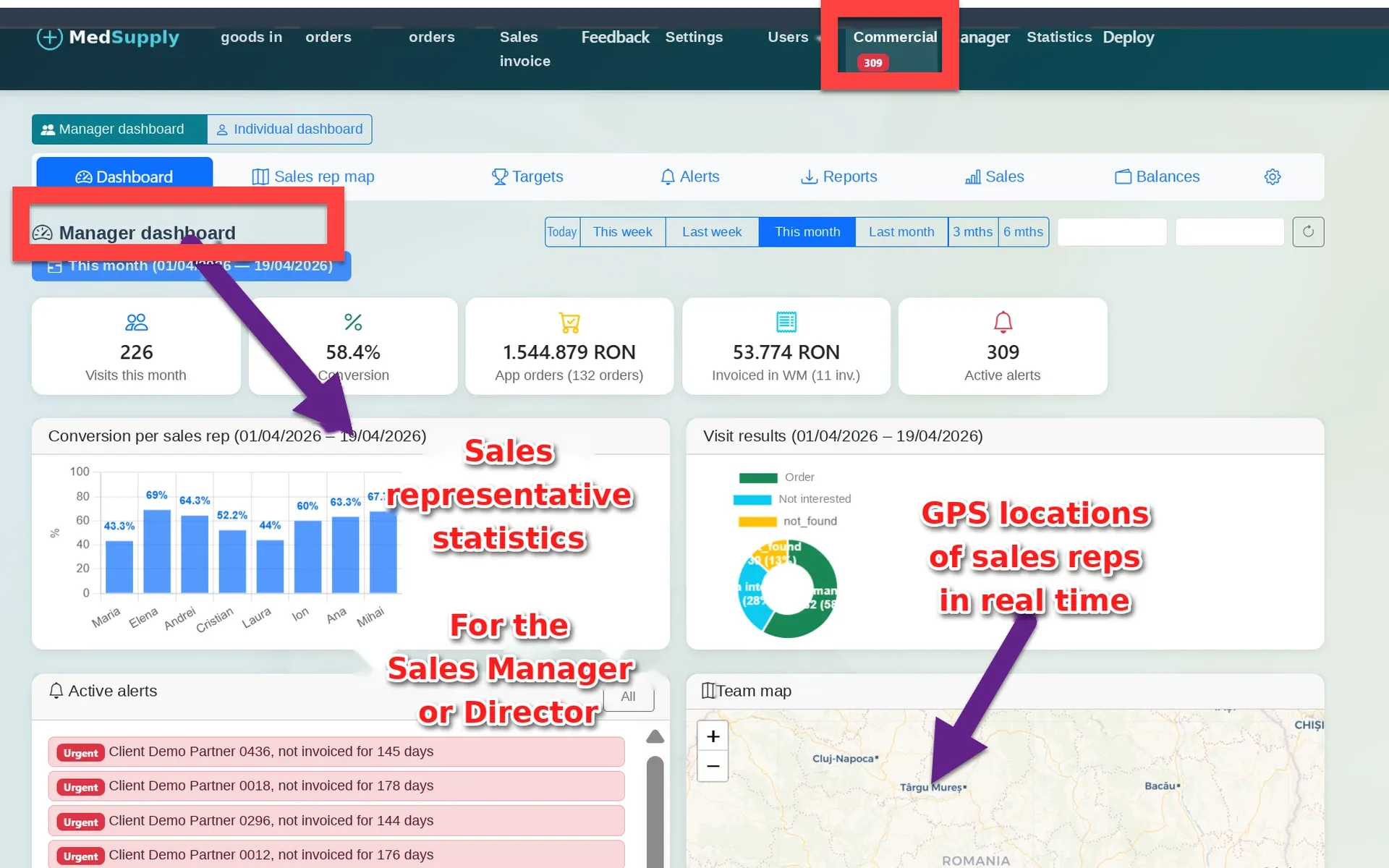This screenshot has height=868, width=1389.
Task: Select the 3 mths date range
Action: (x=973, y=232)
